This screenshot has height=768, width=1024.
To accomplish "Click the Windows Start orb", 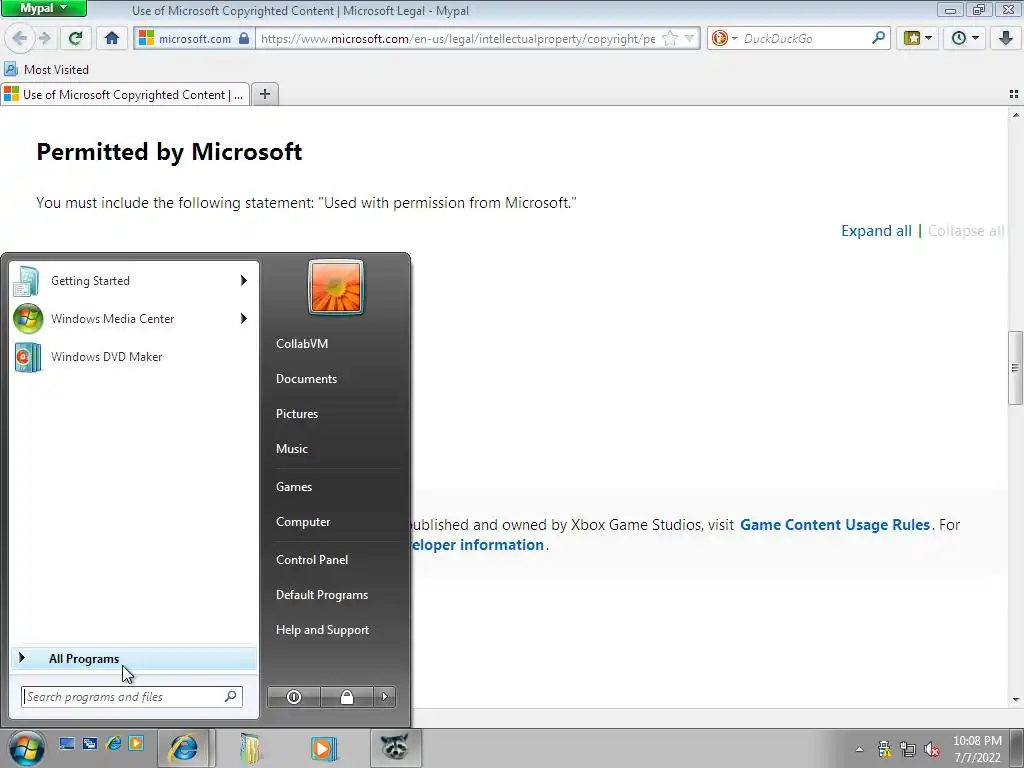I will (27, 748).
